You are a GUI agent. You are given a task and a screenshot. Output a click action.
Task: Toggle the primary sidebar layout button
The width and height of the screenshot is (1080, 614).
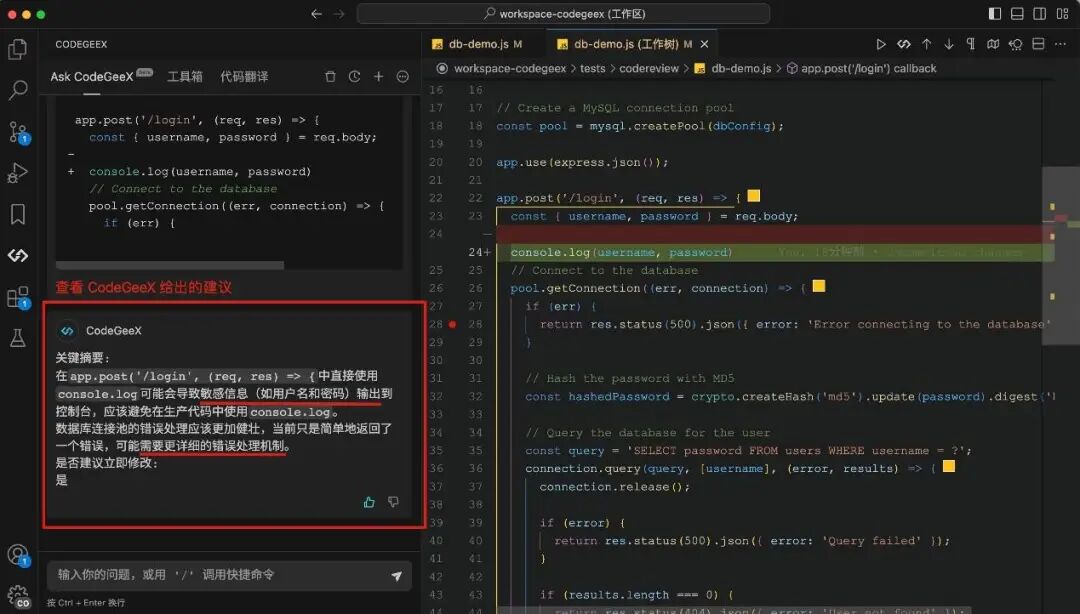(x=995, y=14)
